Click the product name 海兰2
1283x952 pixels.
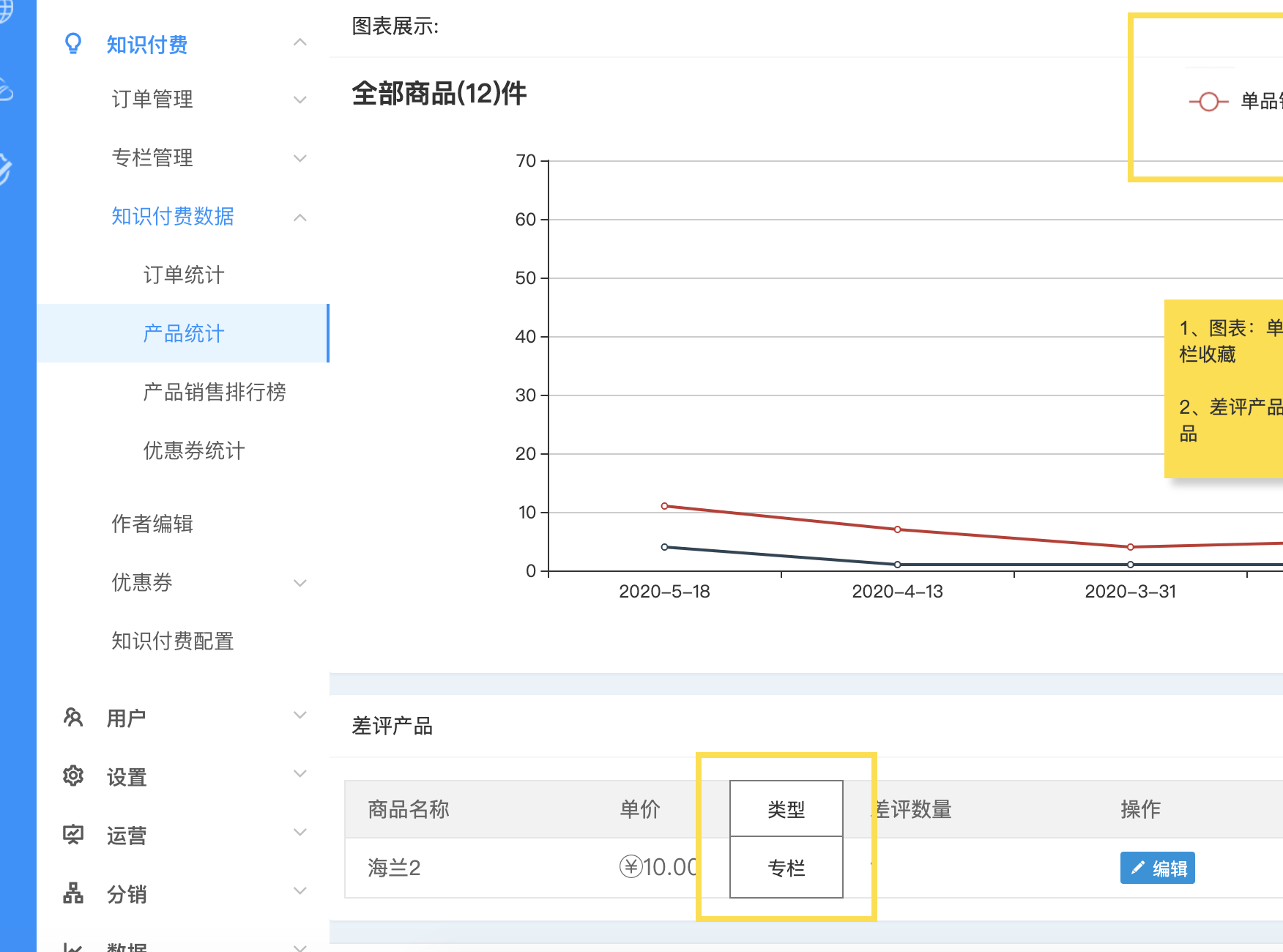394,868
